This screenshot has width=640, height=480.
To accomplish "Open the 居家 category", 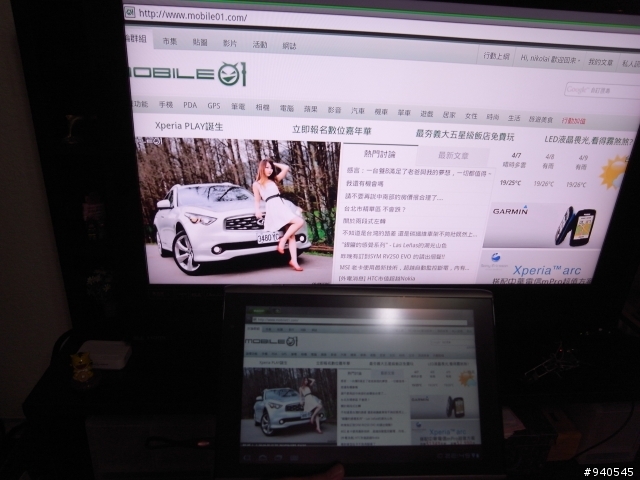I will pyautogui.click(x=449, y=115).
